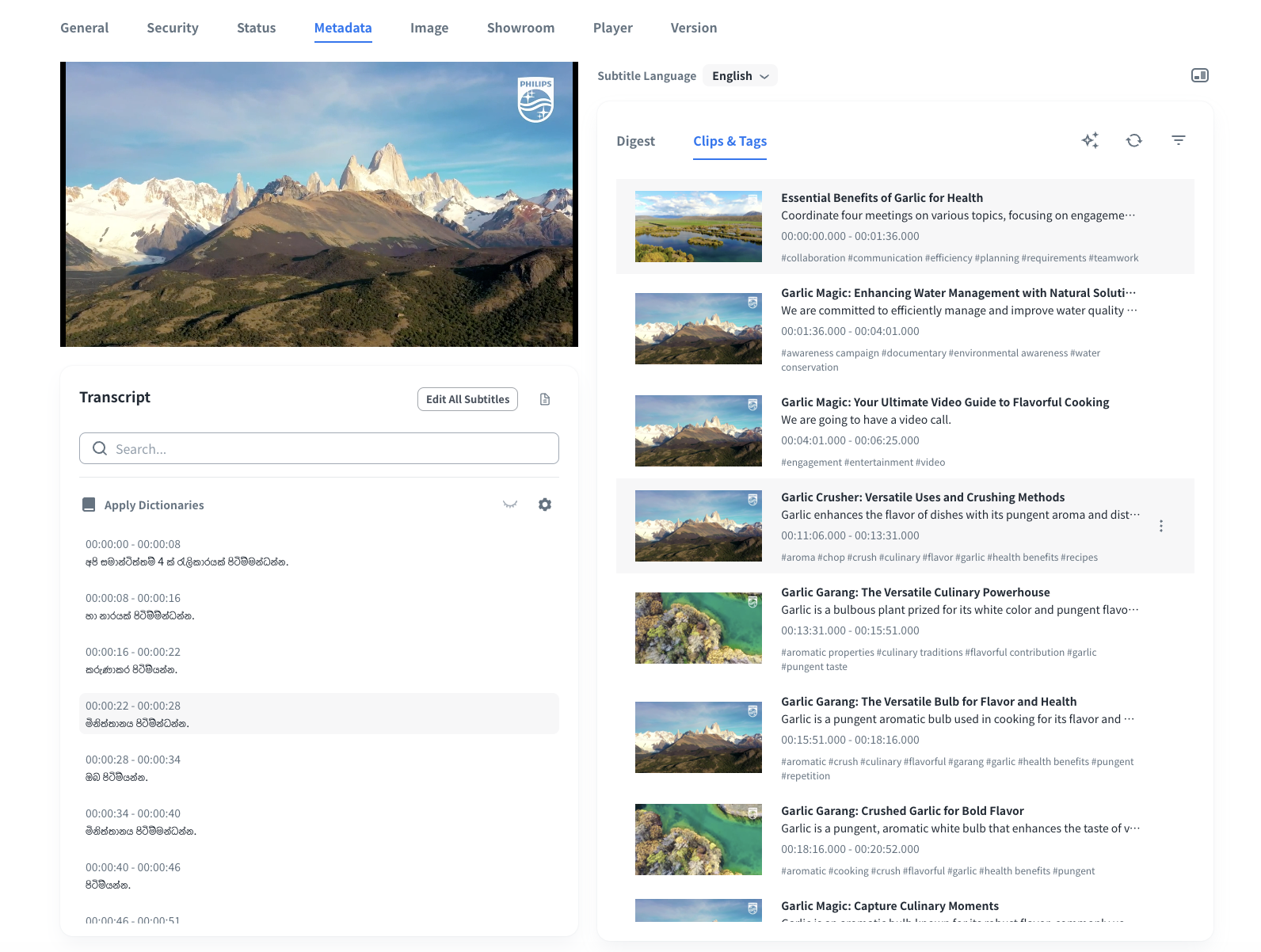Screen dimensions: 1261x952
Task: Open the Showroom tab
Action: (x=520, y=28)
